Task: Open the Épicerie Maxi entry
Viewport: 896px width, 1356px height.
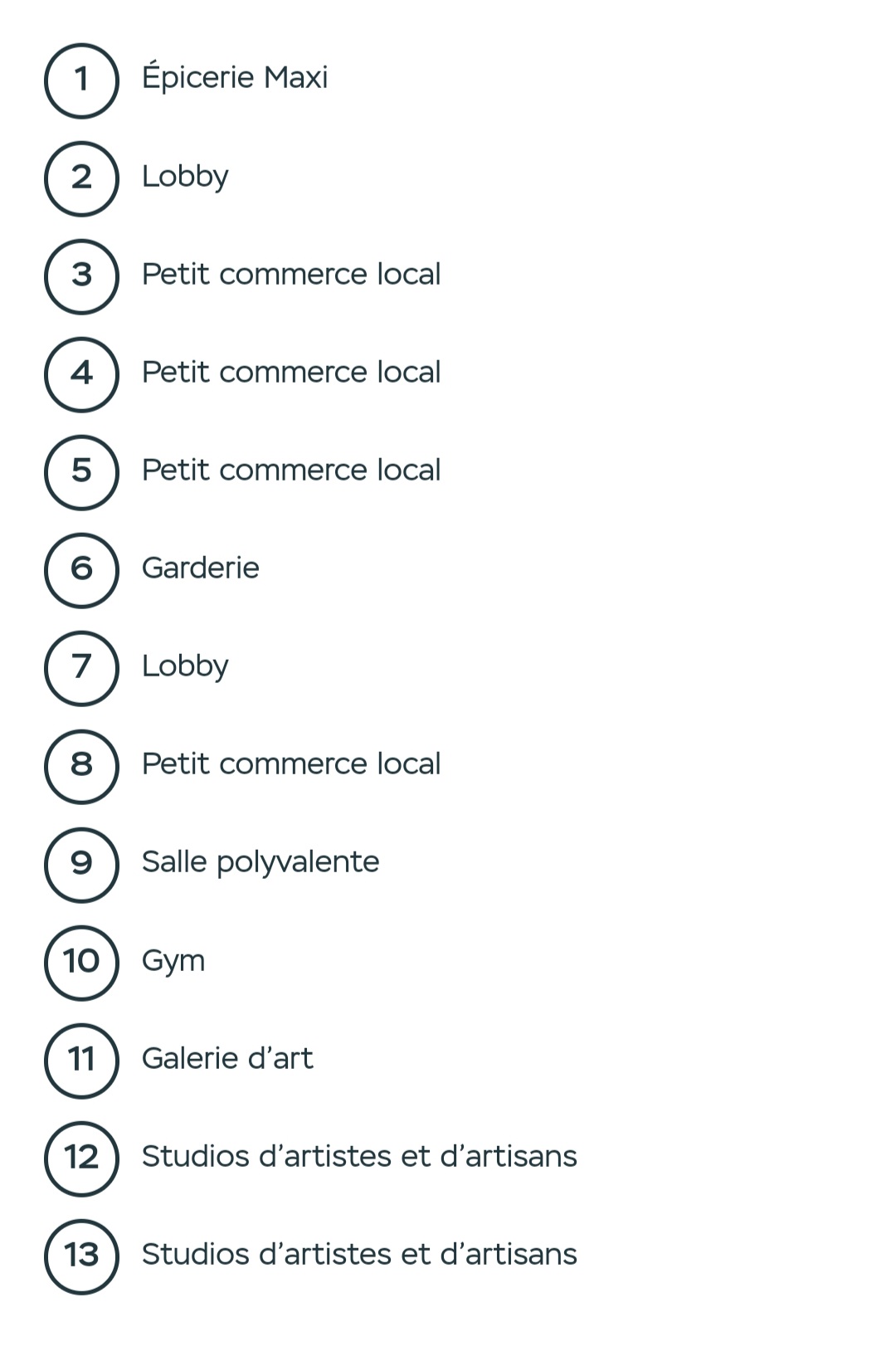Action: coord(235,76)
